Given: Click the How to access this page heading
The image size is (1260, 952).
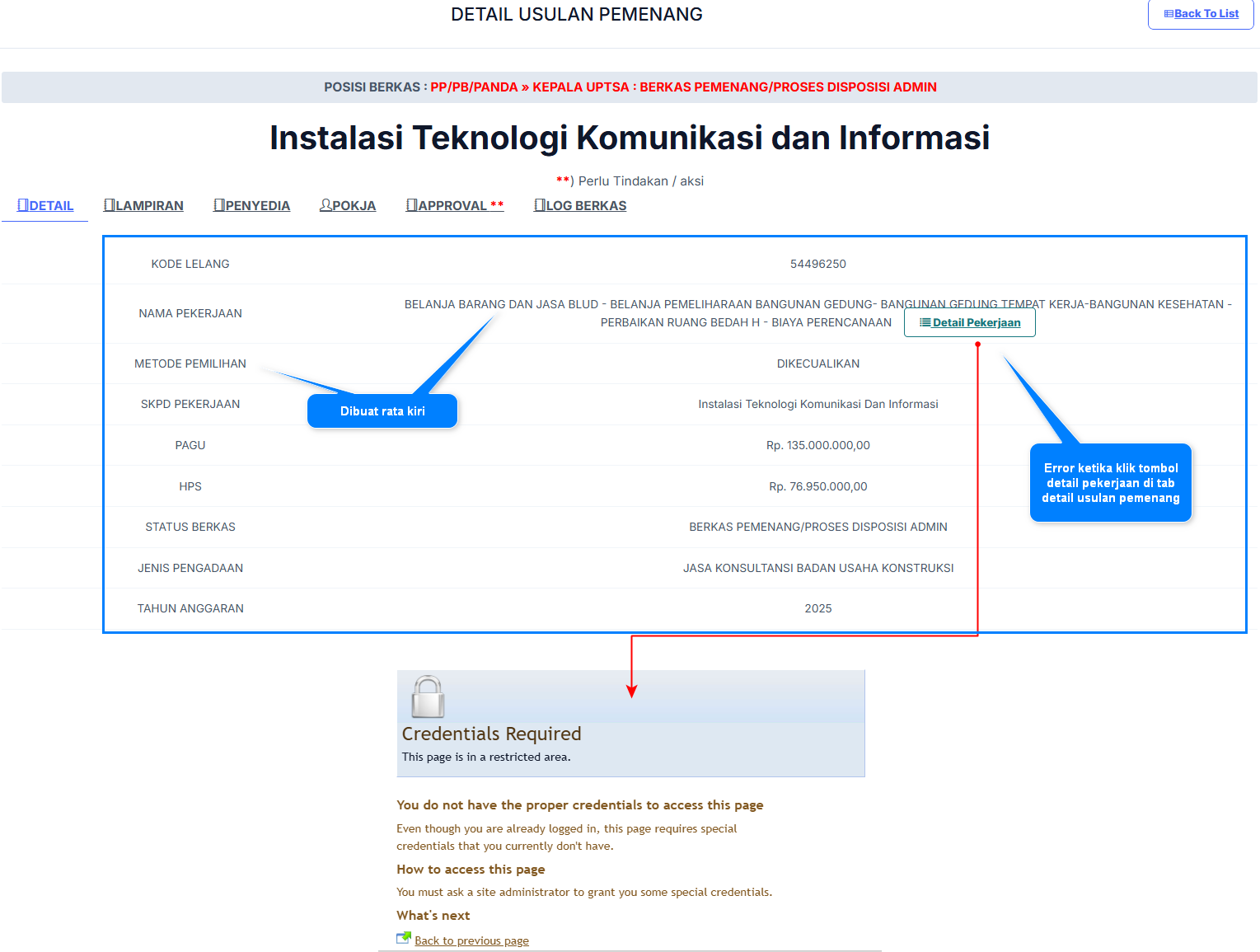Looking at the screenshot, I should (x=471, y=870).
